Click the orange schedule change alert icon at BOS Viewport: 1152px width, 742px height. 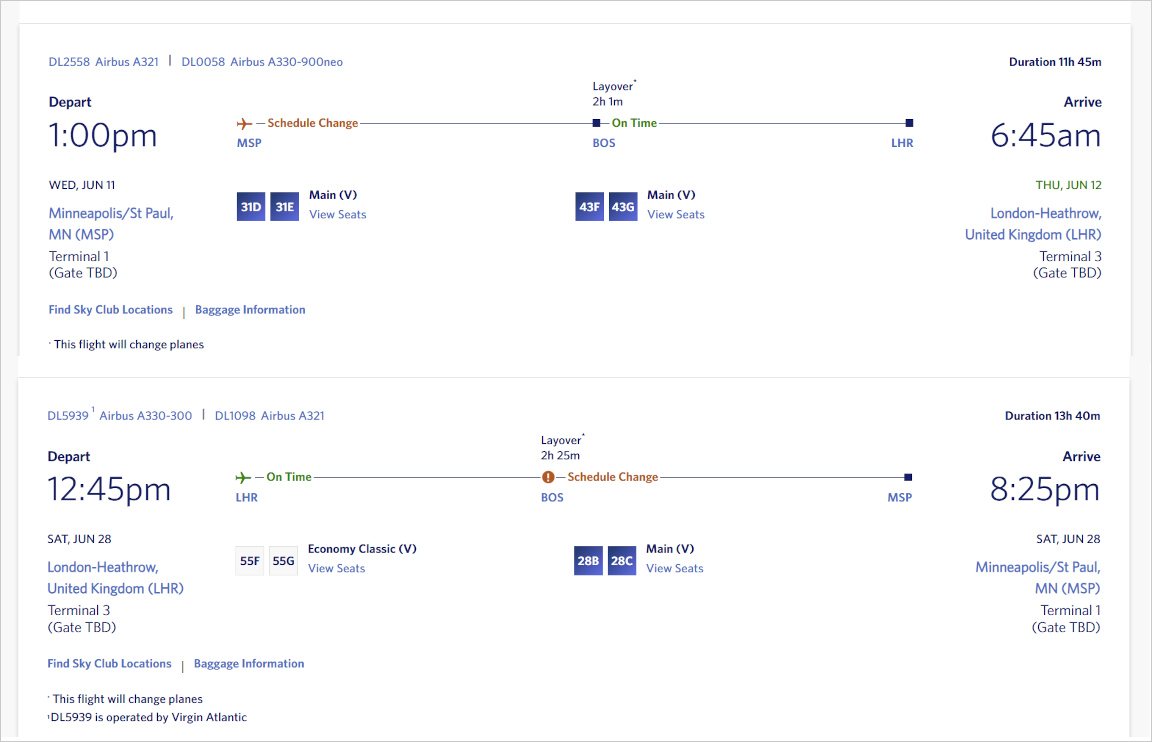[548, 477]
